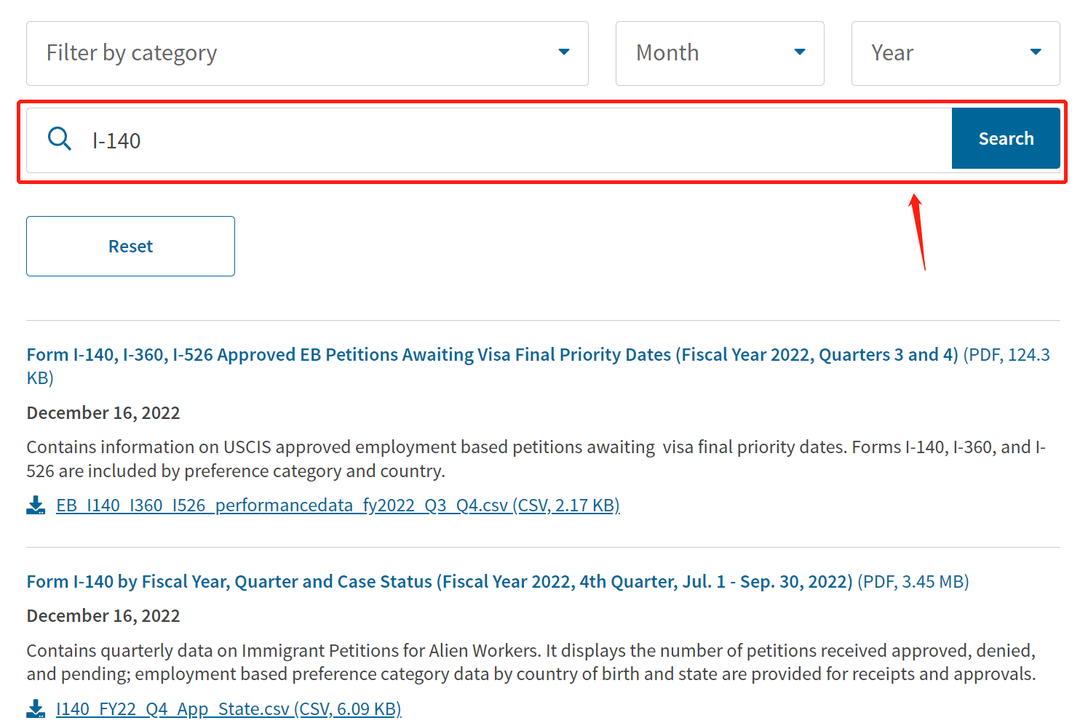Click the Immigrant Petitions for Alien Workers description

(x=531, y=662)
